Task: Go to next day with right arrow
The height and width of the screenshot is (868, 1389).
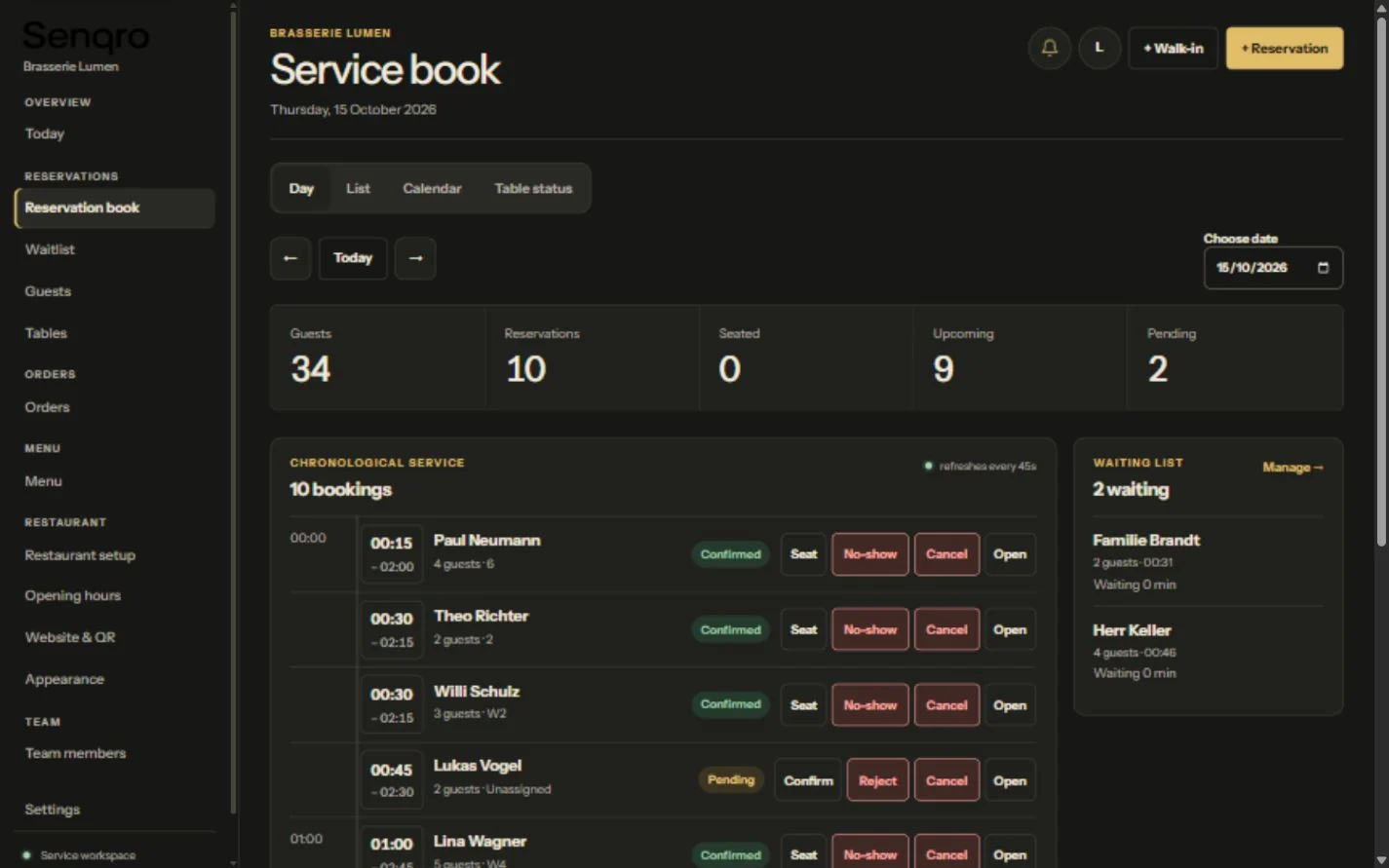Action: tap(415, 258)
